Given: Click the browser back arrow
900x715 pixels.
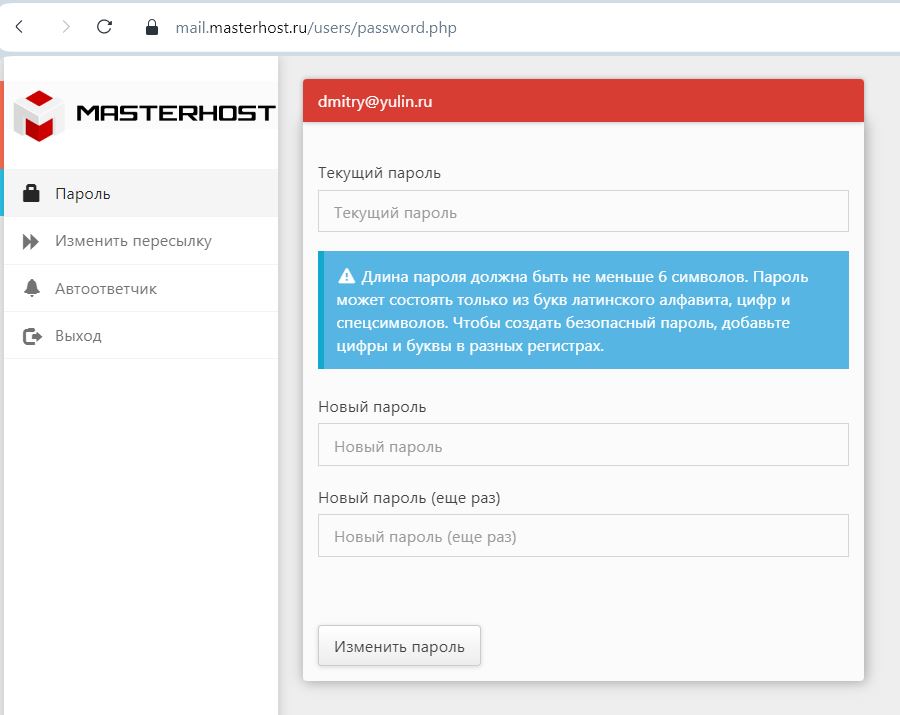Looking at the screenshot, I should [20, 27].
